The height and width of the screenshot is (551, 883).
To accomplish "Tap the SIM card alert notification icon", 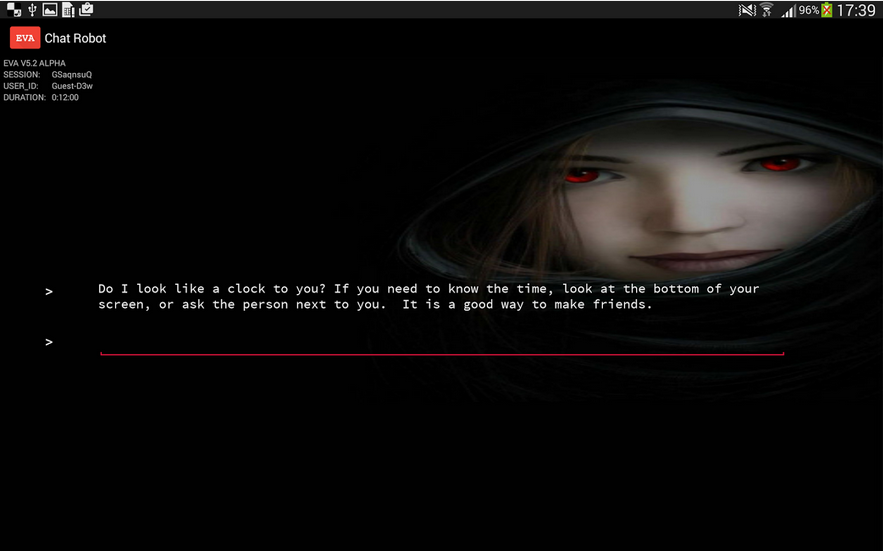I will click(x=68, y=10).
